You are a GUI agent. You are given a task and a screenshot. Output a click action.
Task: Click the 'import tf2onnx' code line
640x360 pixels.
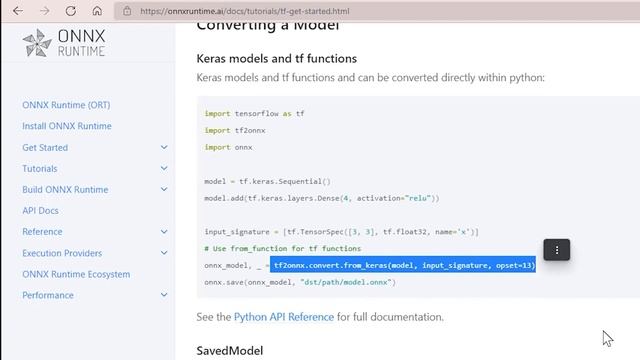[x=235, y=131]
